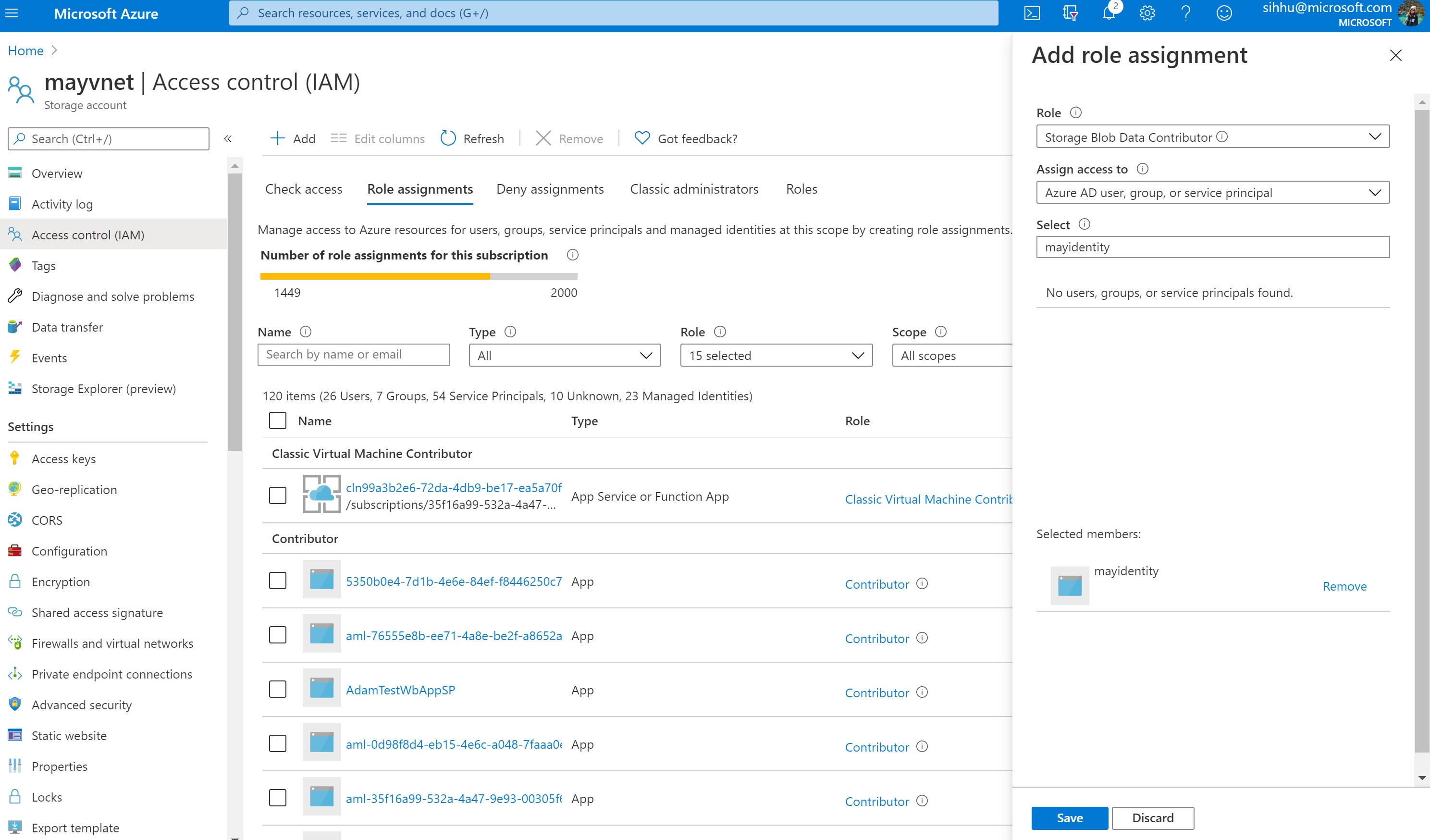Click info icon next to Scope filter

pyautogui.click(x=940, y=332)
